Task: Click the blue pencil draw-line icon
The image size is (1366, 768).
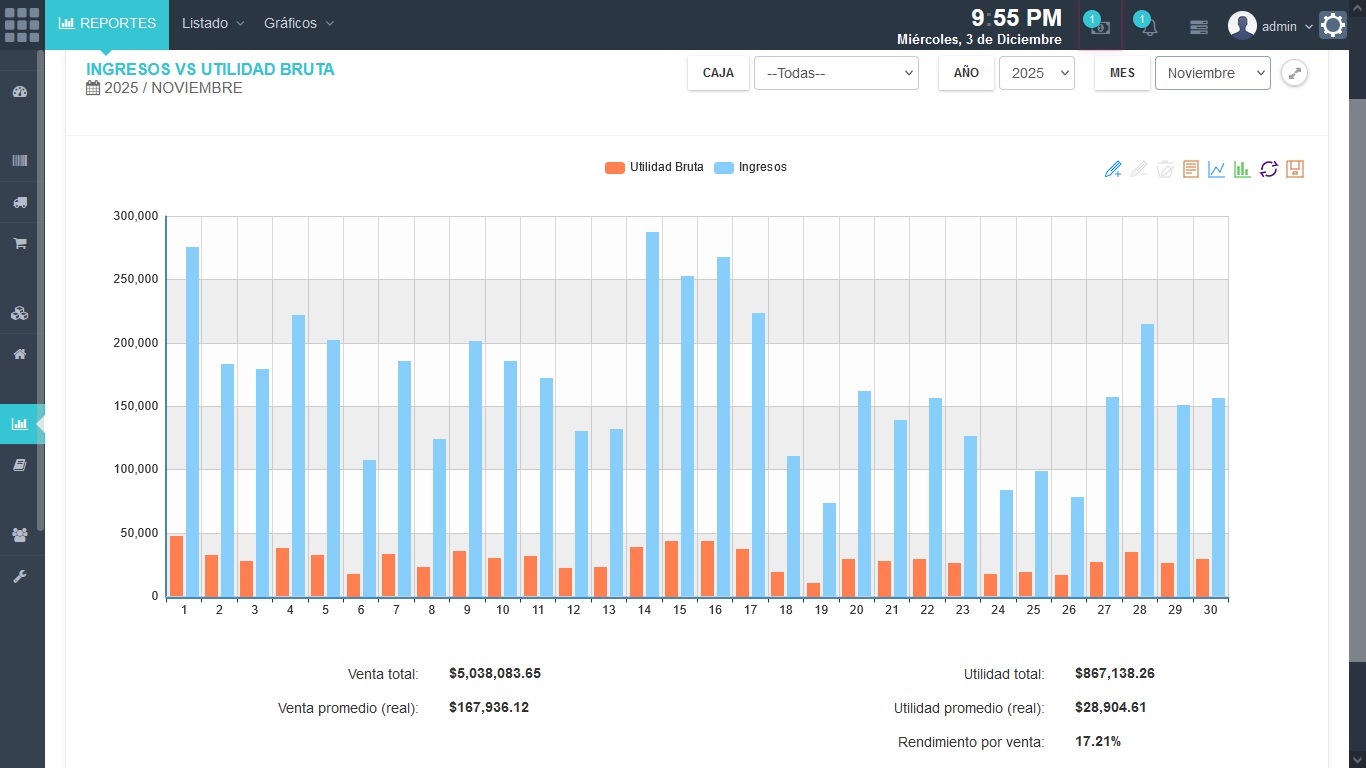Action: click(1113, 169)
